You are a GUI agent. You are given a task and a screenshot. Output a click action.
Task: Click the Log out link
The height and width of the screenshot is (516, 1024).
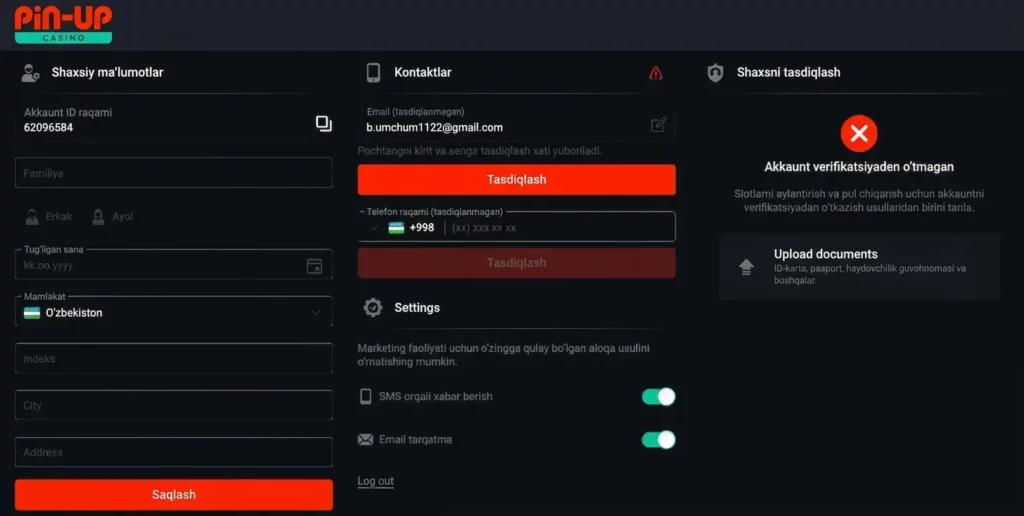pyautogui.click(x=375, y=482)
